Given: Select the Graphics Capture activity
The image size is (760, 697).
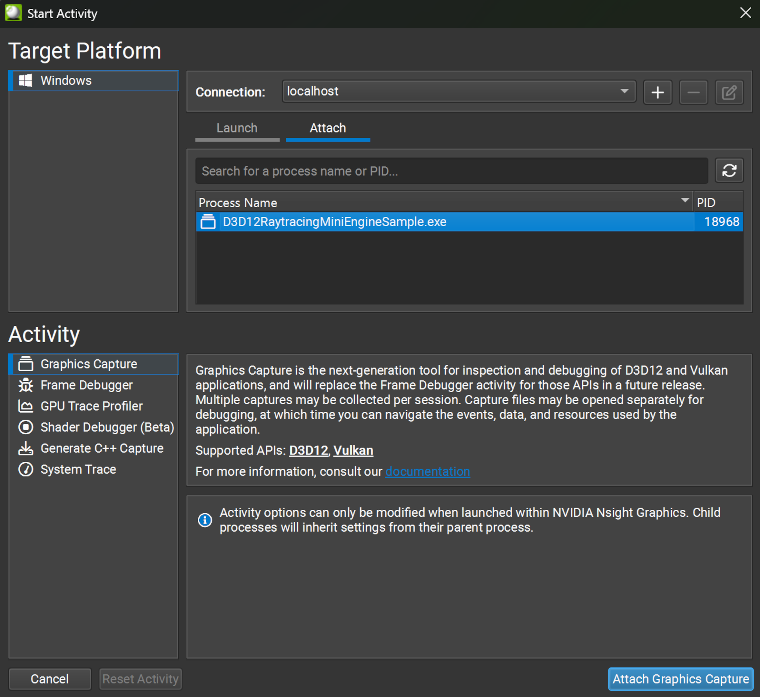Looking at the screenshot, I should click(89, 364).
